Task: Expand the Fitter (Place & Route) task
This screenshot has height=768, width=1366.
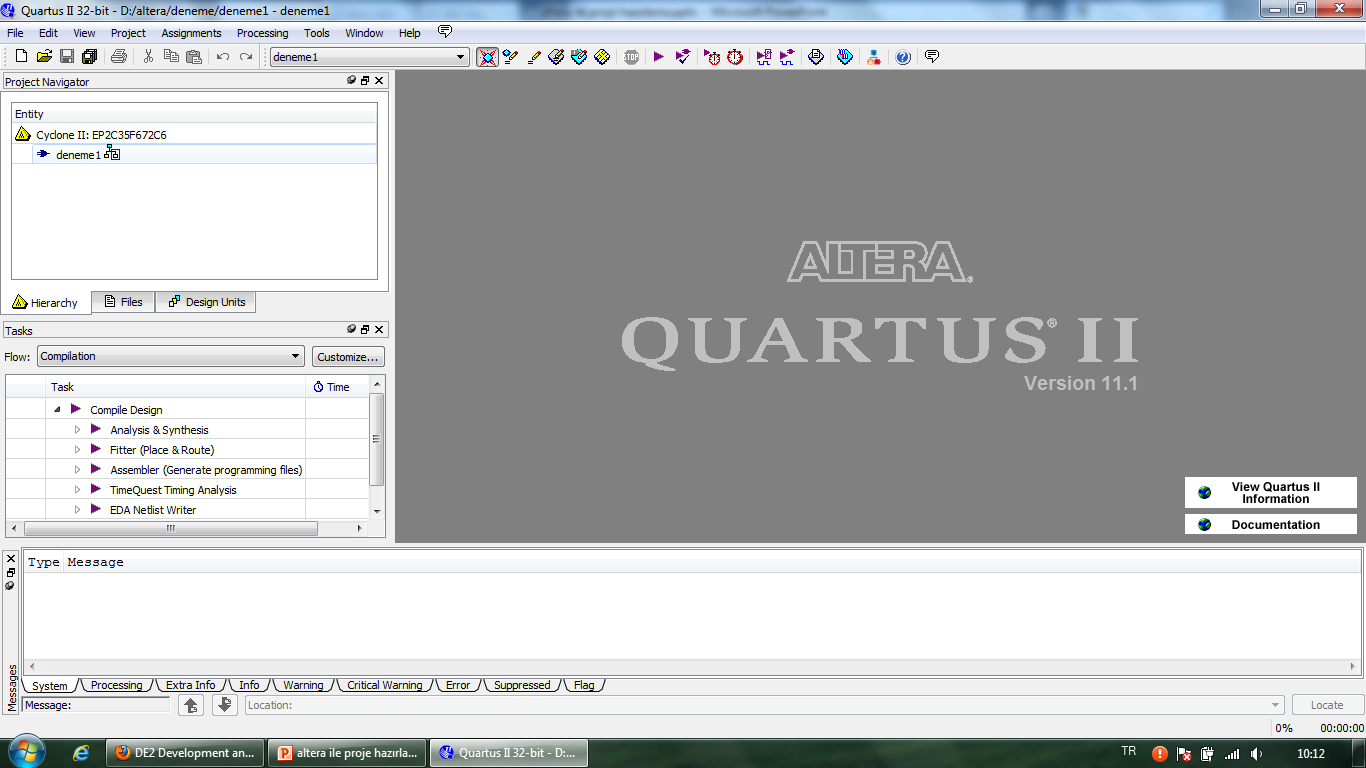Action: coord(77,450)
